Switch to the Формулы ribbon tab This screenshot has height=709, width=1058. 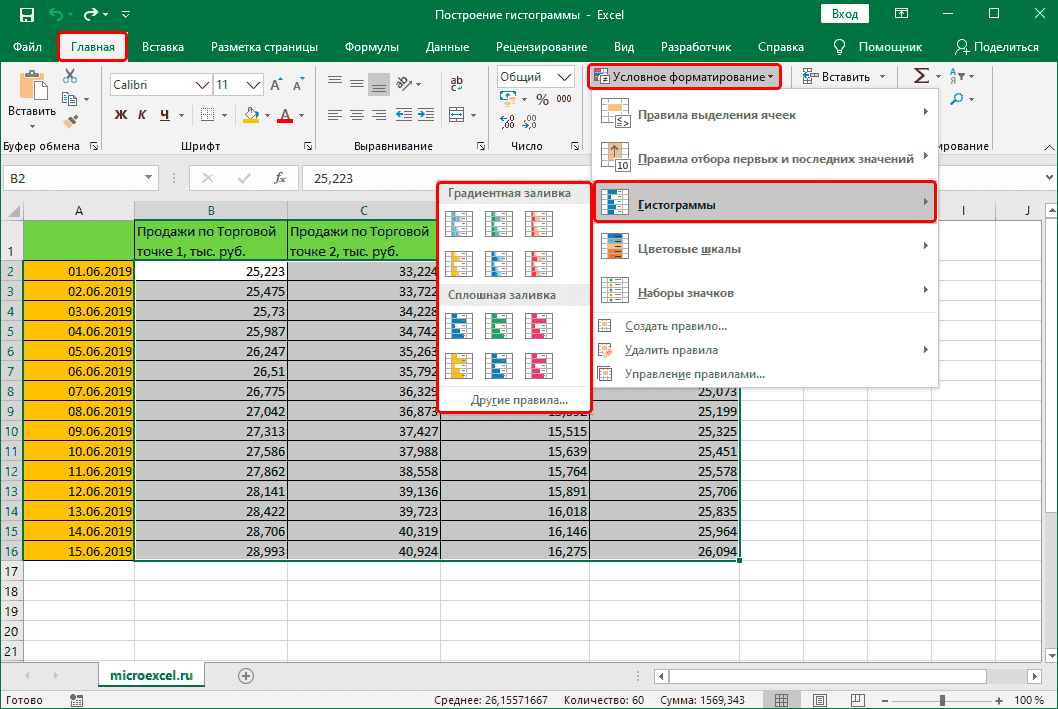point(371,47)
